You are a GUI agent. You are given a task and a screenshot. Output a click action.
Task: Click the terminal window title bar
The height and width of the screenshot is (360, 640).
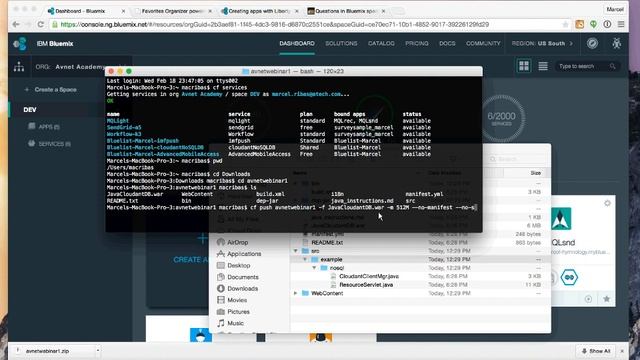pyautogui.click(x=293, y=71)
